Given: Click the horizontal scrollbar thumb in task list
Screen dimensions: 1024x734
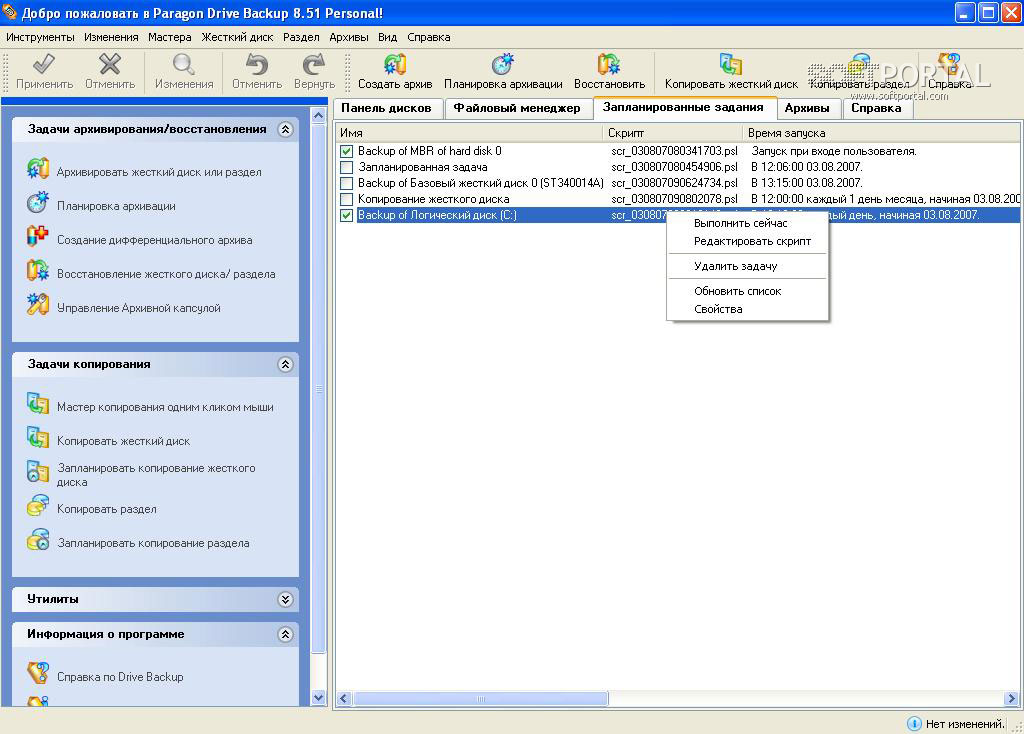Looking at the screenshot, I should 480,699.
